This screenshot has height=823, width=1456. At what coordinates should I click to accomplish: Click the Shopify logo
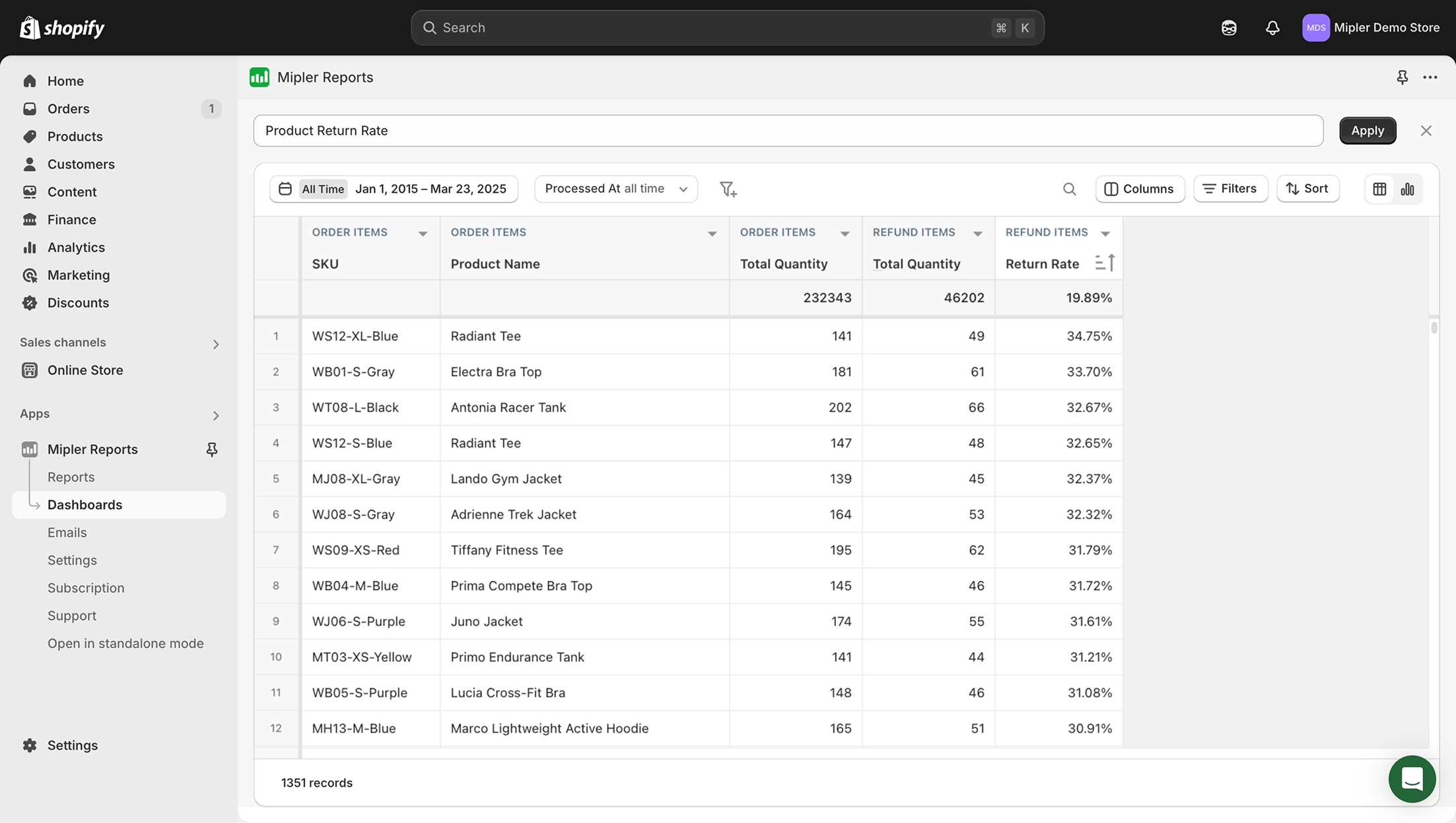(62, 28)
